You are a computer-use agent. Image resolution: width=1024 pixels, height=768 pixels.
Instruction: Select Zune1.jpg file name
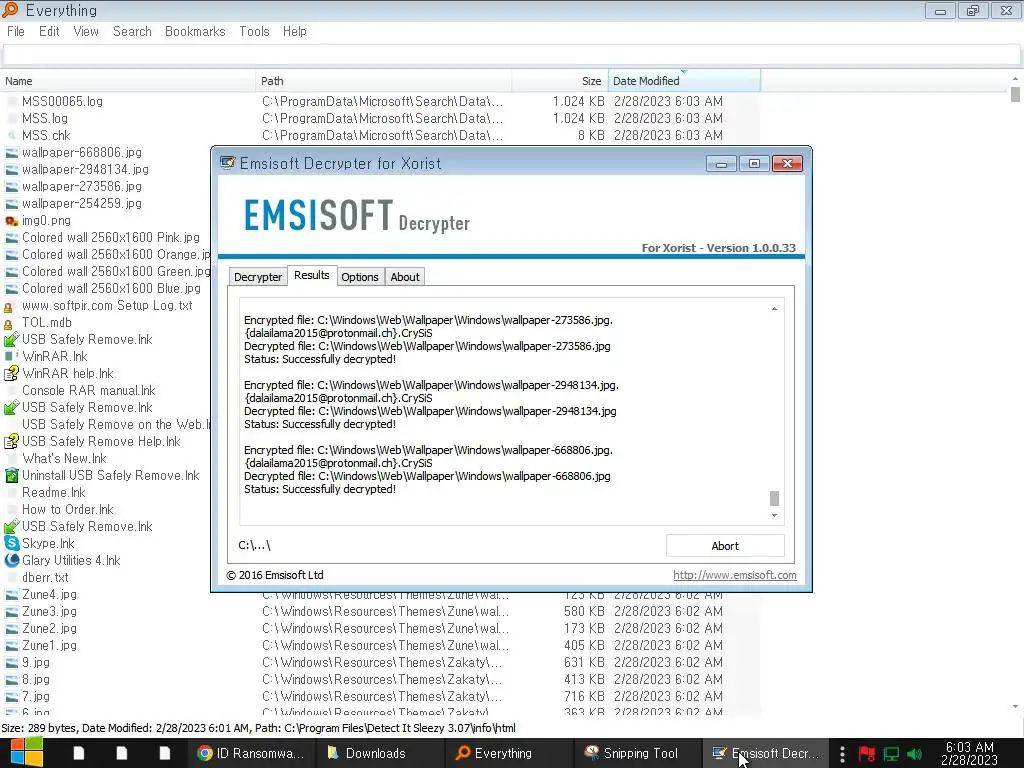click(x=50, y=645)
